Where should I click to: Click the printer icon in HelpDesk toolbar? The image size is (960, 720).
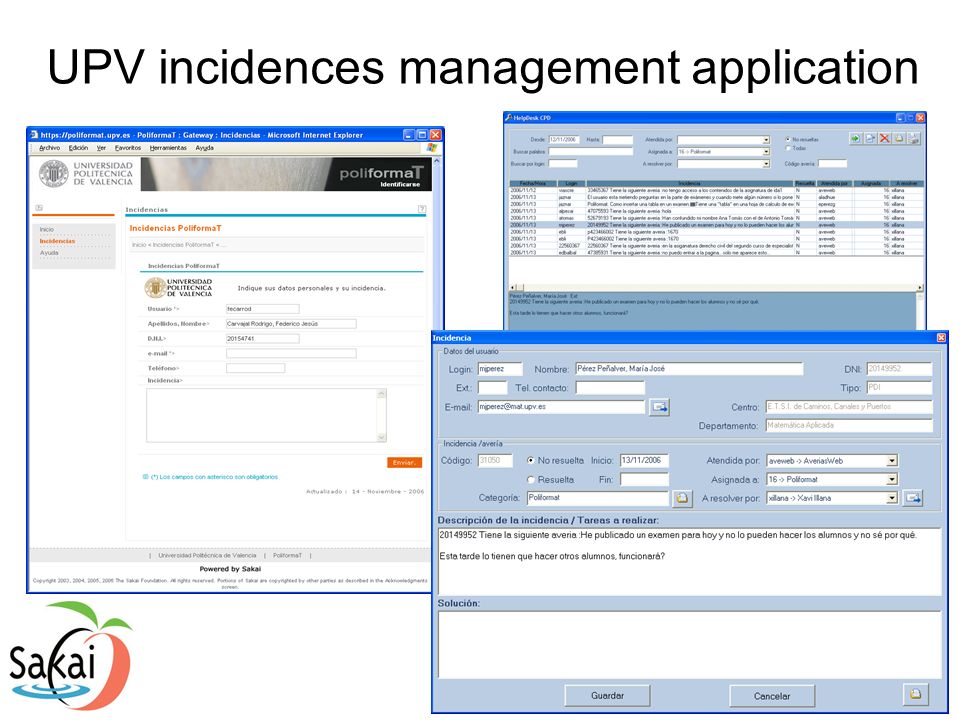click(x=913, y=138)
